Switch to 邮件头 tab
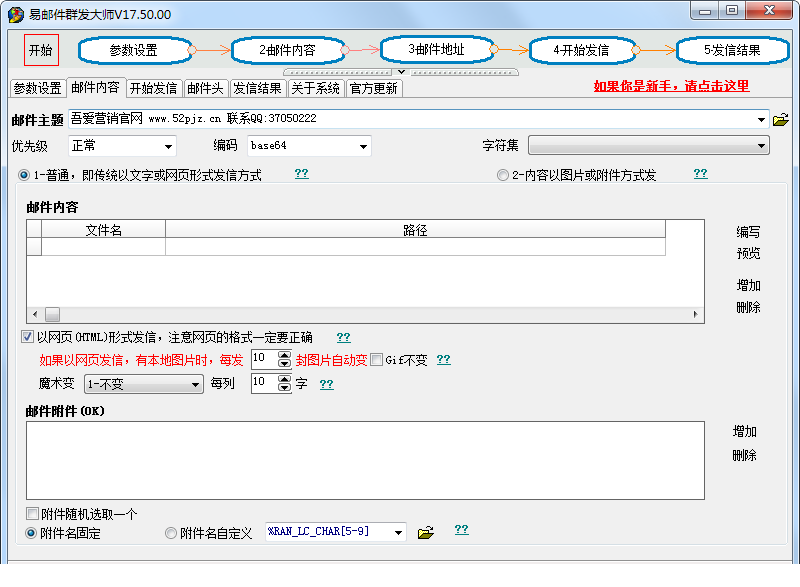Screen dimensions: 800x587 205,88
